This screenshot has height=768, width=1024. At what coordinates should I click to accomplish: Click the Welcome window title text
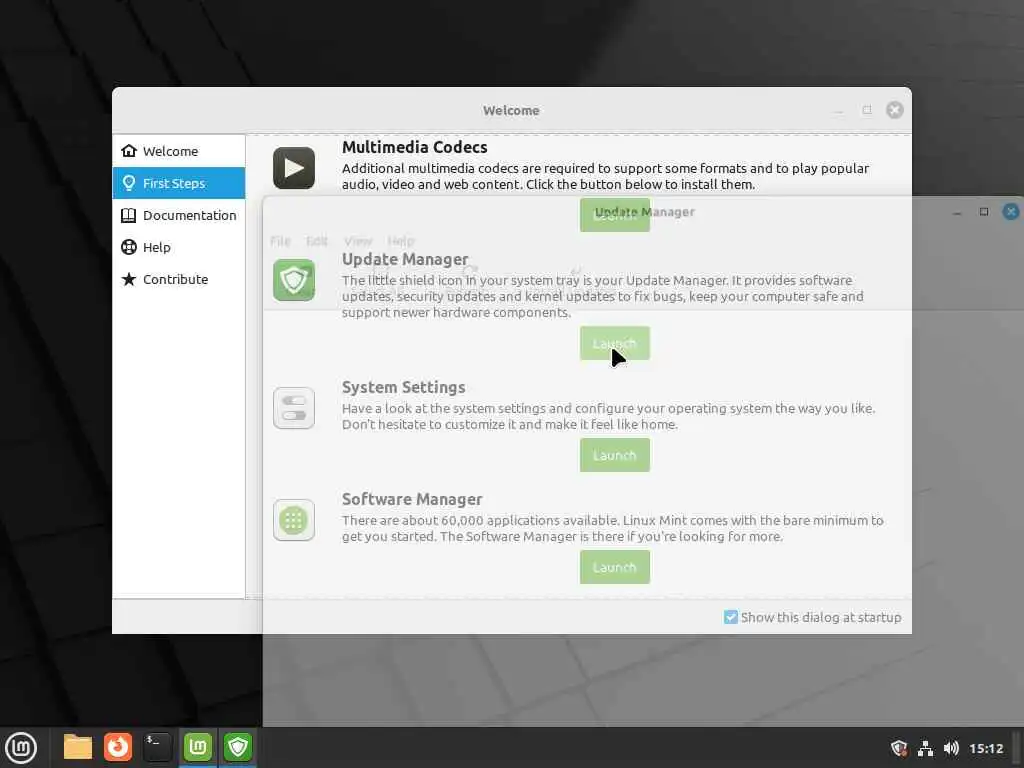coord(511,110)
